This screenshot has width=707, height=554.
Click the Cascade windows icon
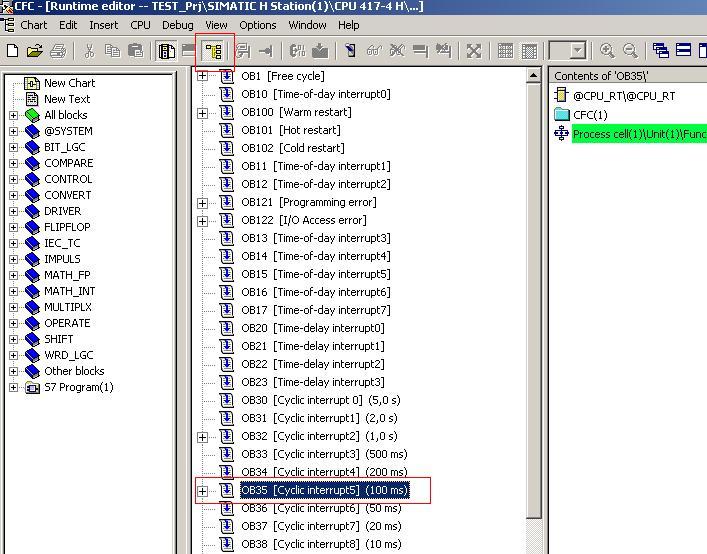[x=661, y=50]
